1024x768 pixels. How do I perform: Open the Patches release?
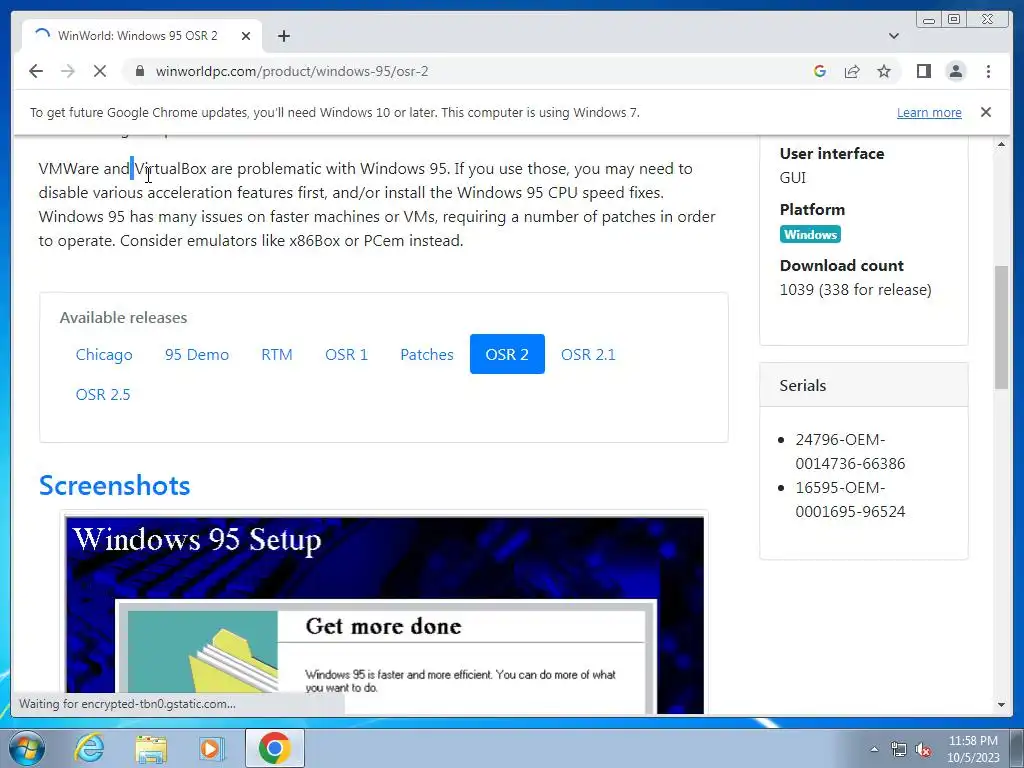[x=426, y=355]
